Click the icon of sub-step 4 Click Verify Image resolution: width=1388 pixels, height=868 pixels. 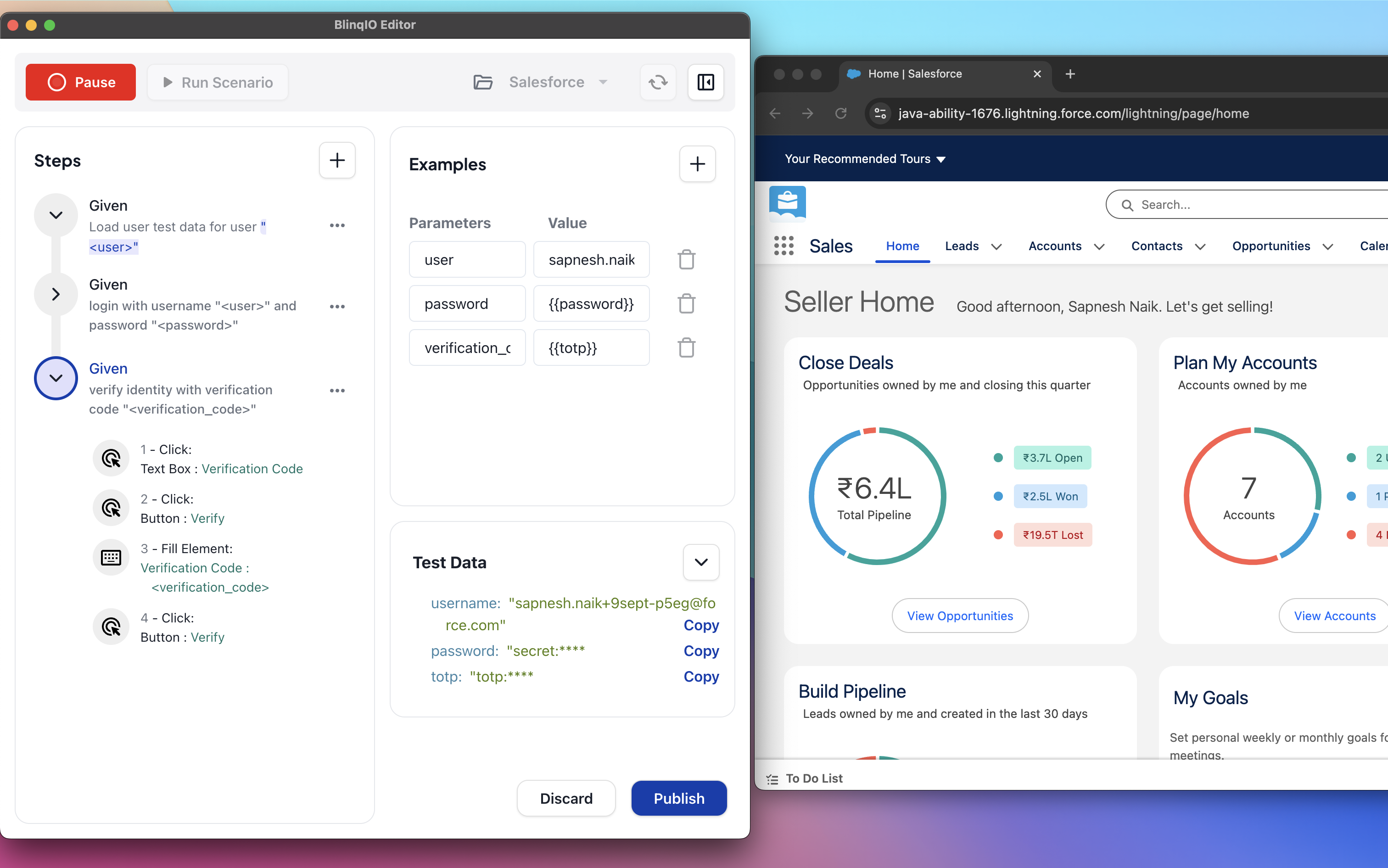point(111,627)
